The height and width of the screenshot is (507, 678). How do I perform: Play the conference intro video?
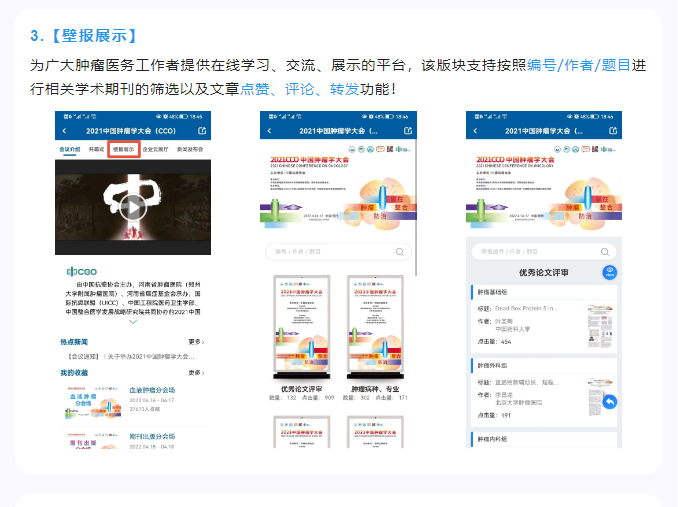tap(133, 207)
